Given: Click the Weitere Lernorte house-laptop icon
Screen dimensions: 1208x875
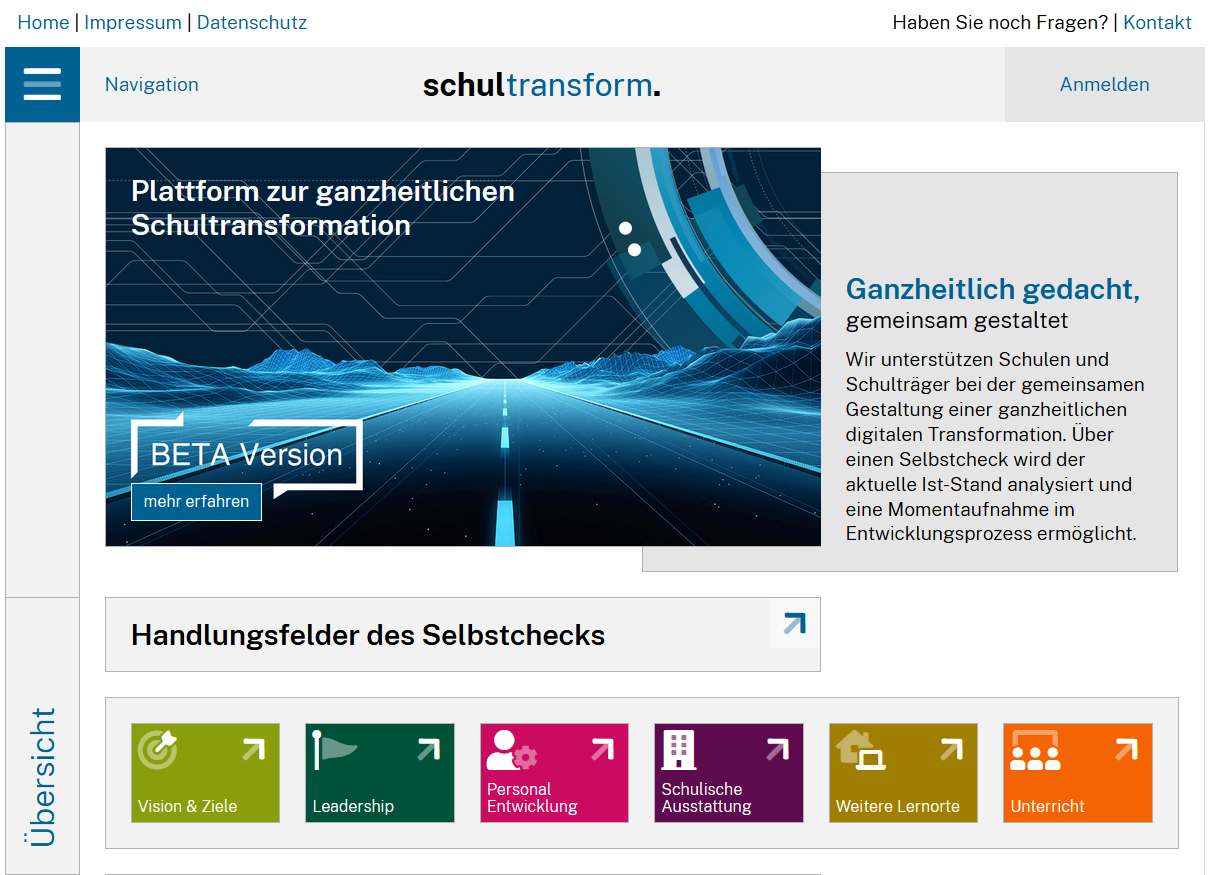Looking at the screenshot, I should tap(861, 749).
